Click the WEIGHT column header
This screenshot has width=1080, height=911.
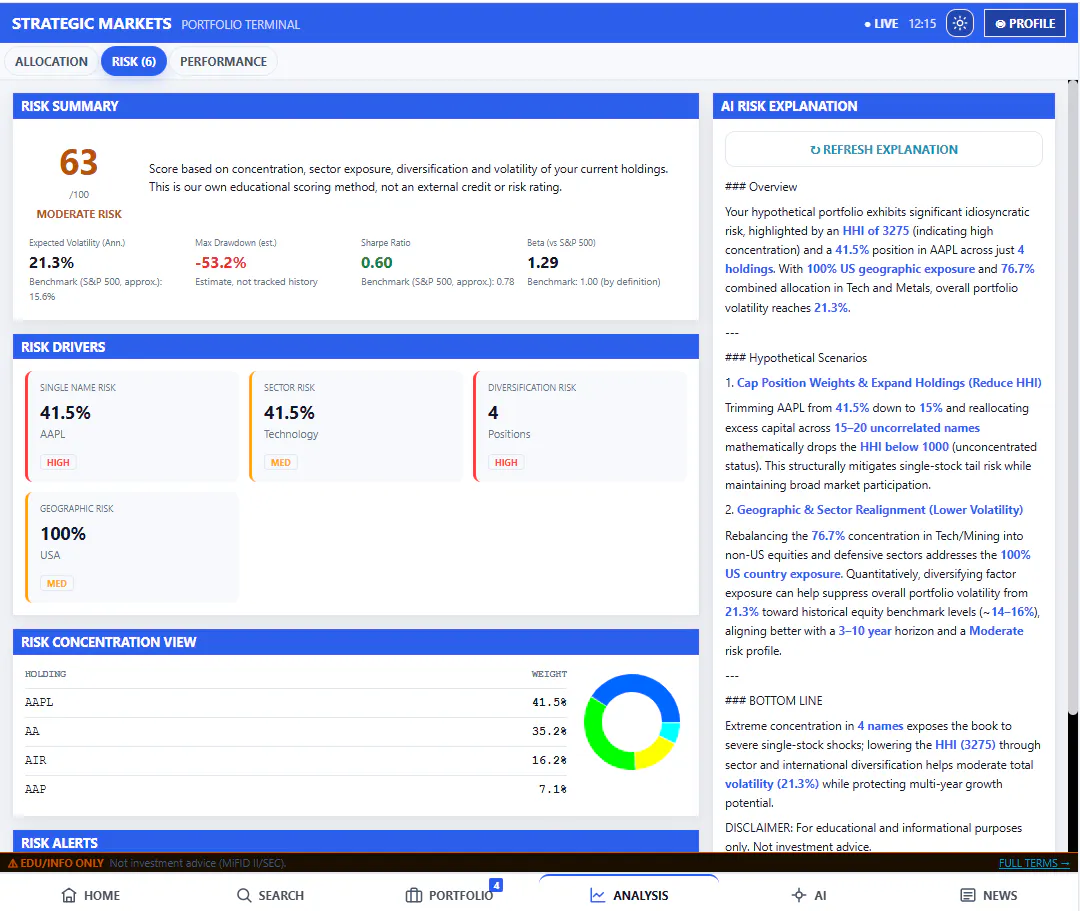click(x=549, y=674)
